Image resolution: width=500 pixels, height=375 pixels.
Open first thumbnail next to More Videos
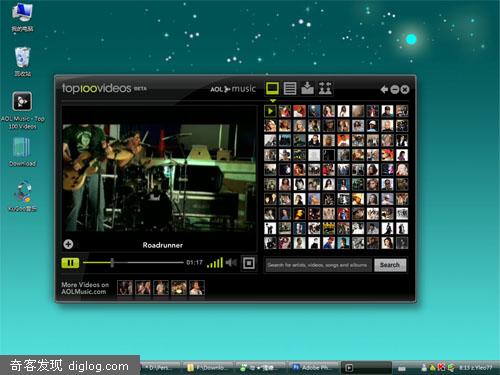point(125,288)
